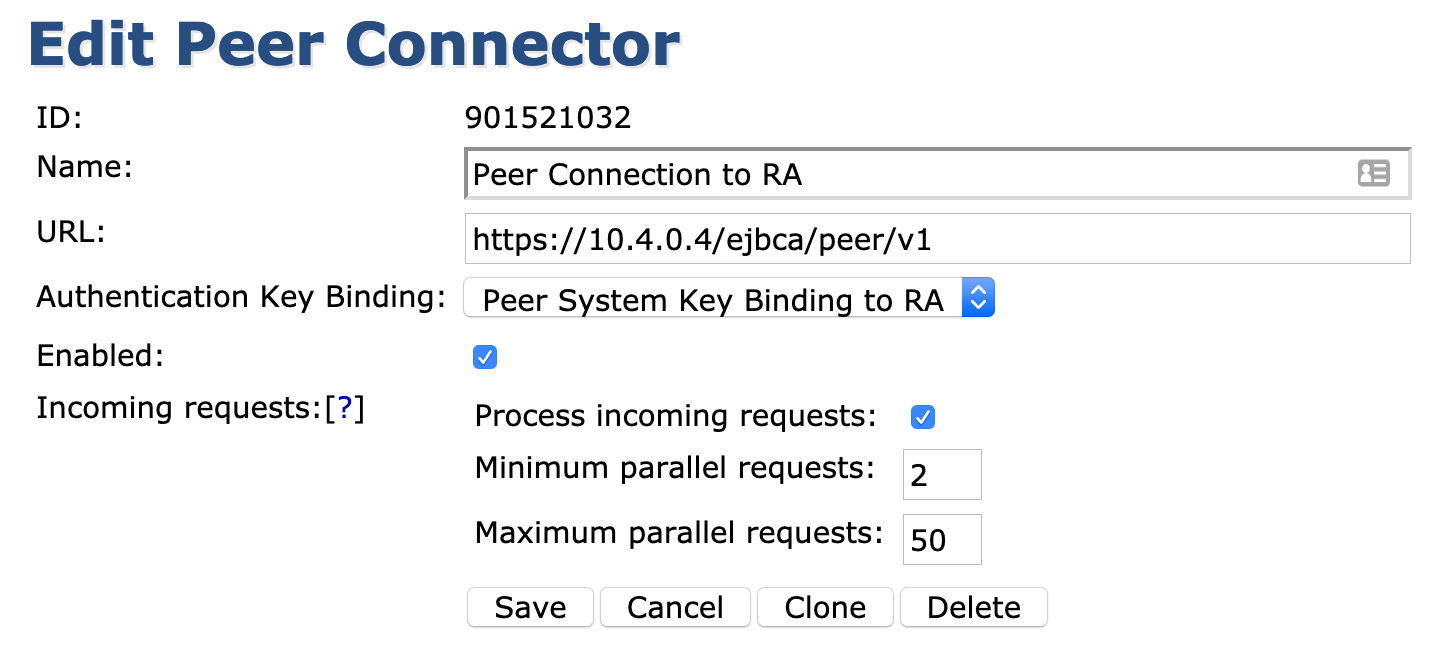Click the 'Authentication Key Binding:' label
The width and height of the screenshot is (1432, 658).
pyautogui.click(x=240, y=297)
